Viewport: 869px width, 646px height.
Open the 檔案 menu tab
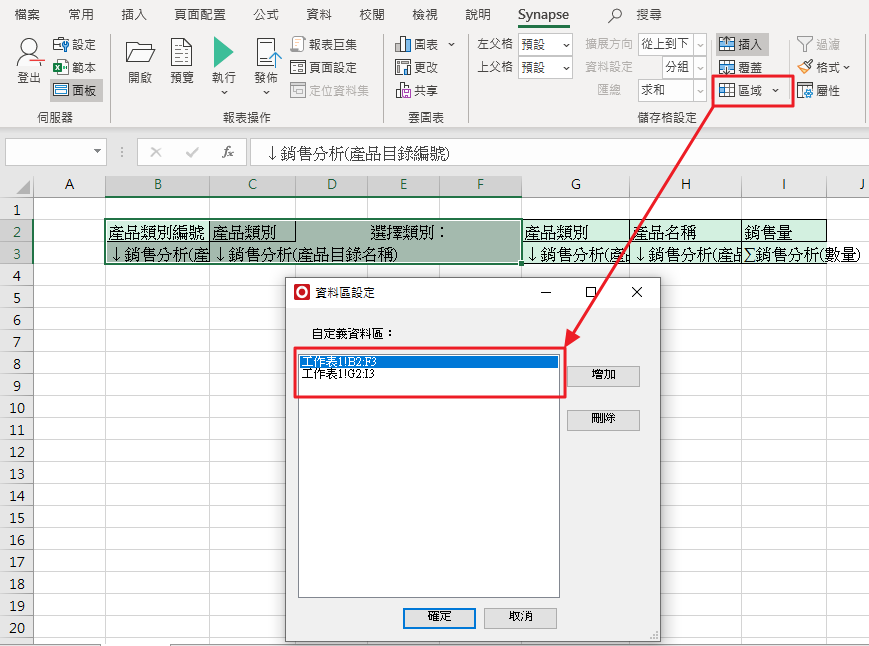pos(27,15)
